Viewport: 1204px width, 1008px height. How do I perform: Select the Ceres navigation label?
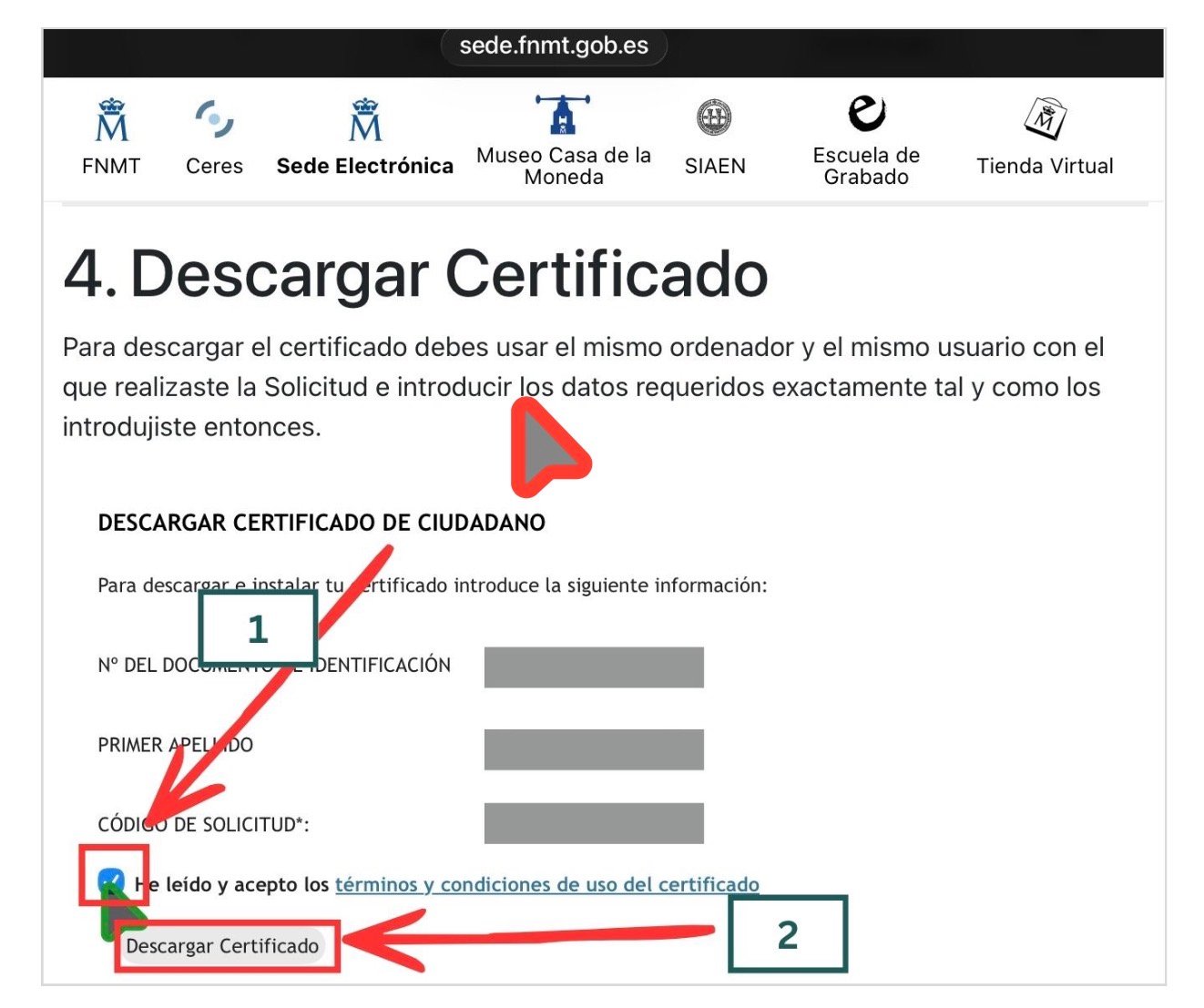[x=213, y=166]
